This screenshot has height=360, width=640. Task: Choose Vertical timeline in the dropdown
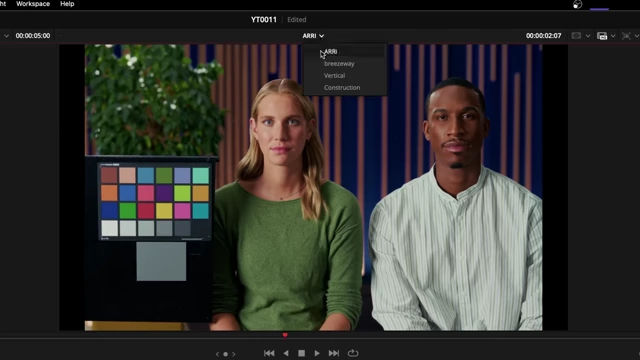[334, 76]
